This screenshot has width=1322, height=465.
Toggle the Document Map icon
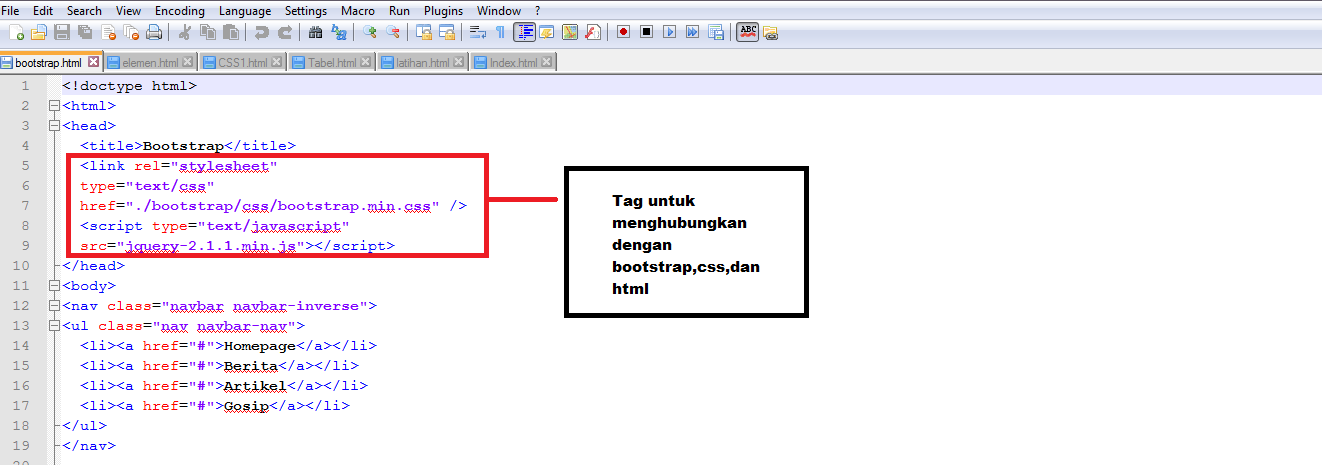pyautogui.click(x=570, y=32)
